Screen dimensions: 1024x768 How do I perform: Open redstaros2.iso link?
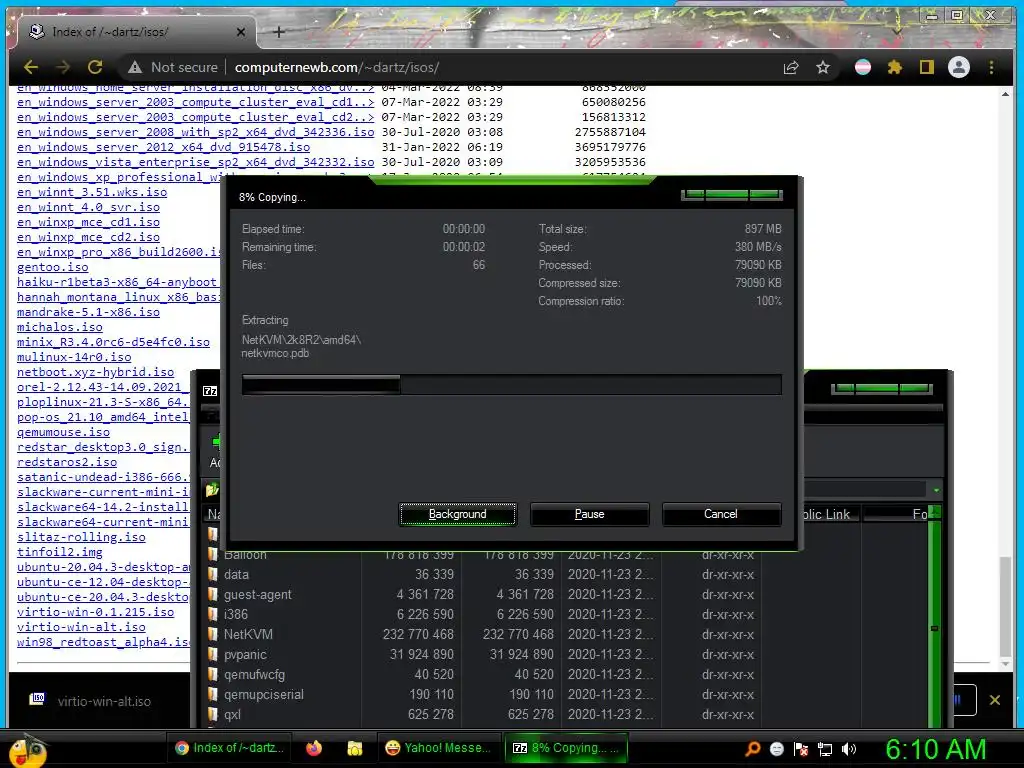pyautogui.click(x=67, y=462)
